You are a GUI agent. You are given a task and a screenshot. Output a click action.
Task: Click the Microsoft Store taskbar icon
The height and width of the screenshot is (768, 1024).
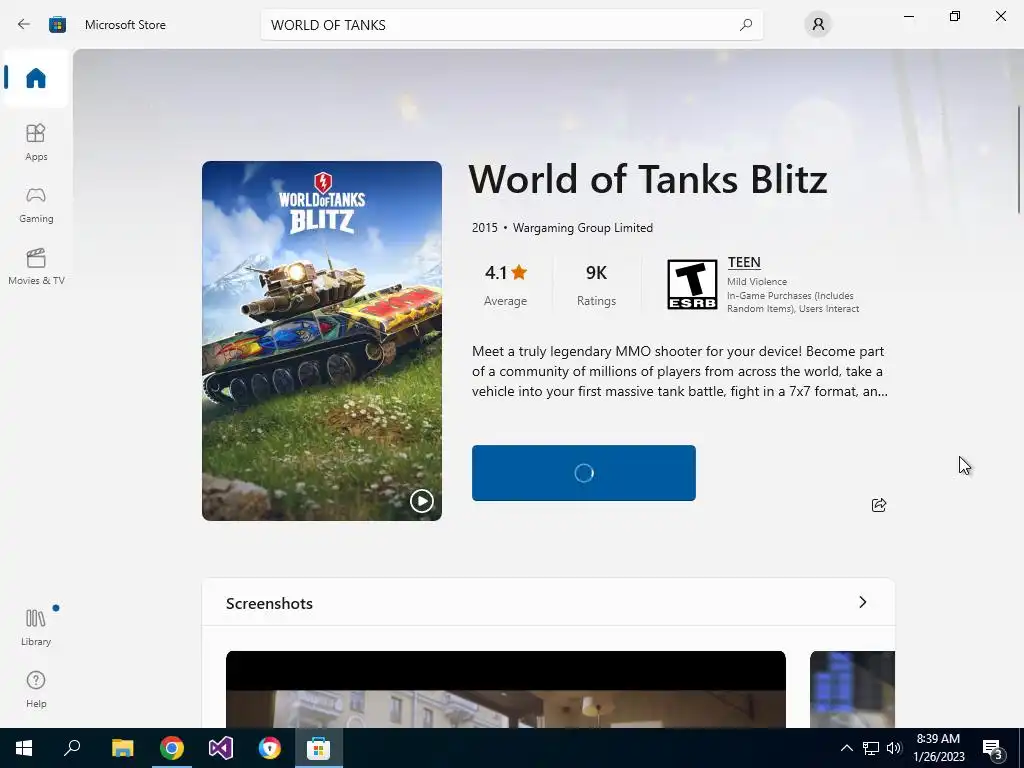coord(319,748)
